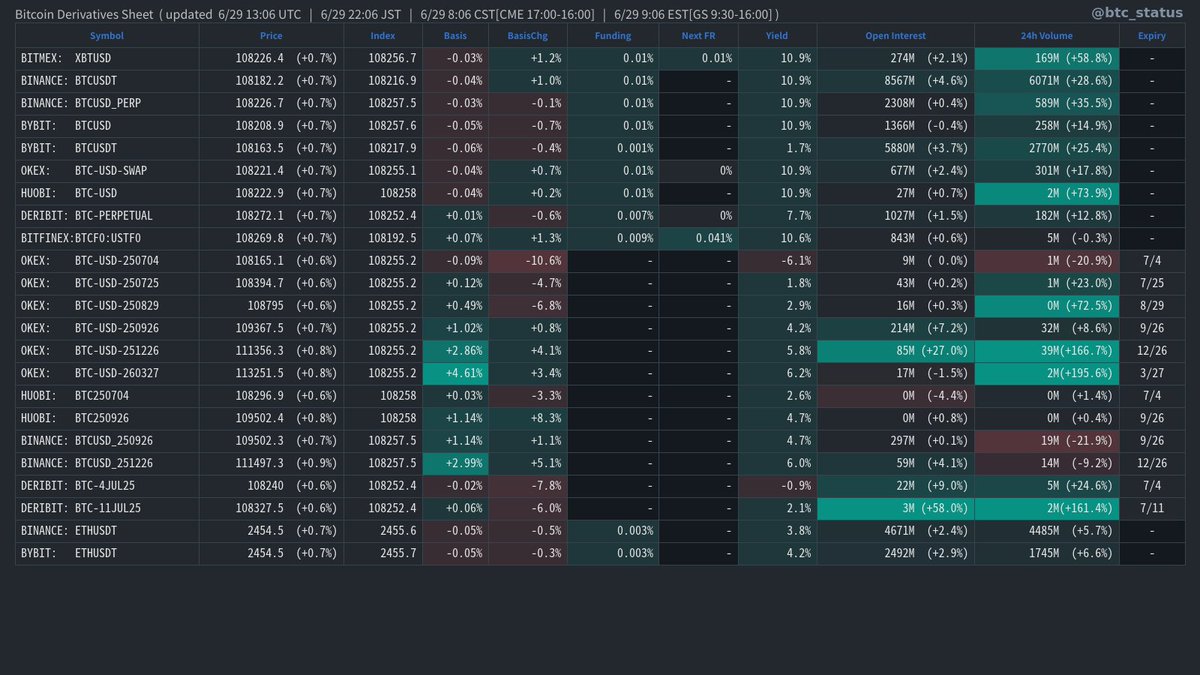Select the BINANCE: BTCUSDT symbol
Viewport: 1200px width, 675px height.
[70, 81]
